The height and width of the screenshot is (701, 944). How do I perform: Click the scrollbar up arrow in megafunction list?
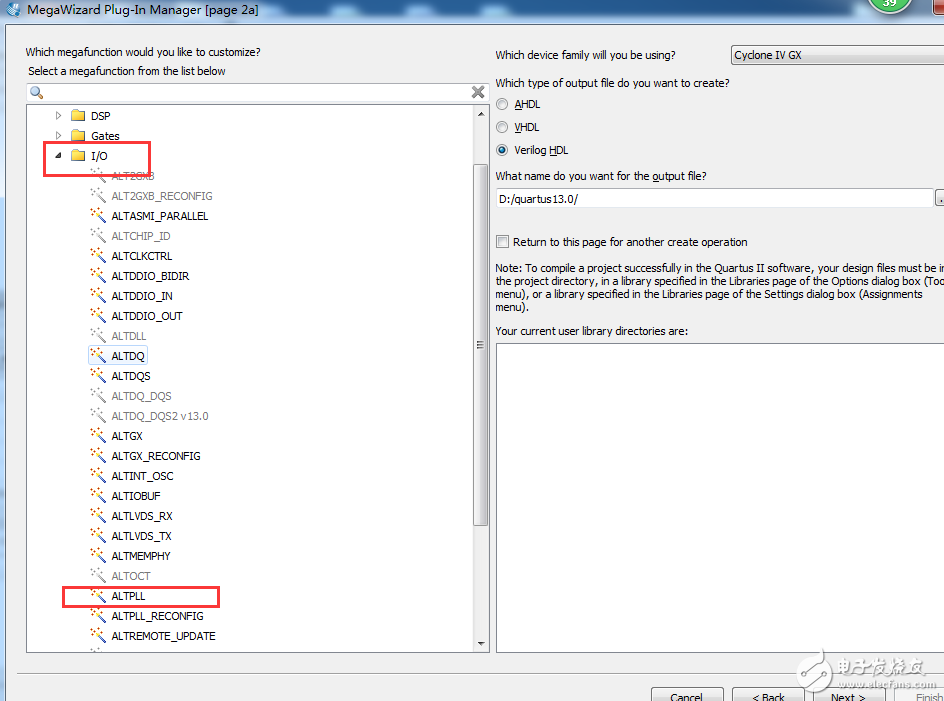coord(480,114)
